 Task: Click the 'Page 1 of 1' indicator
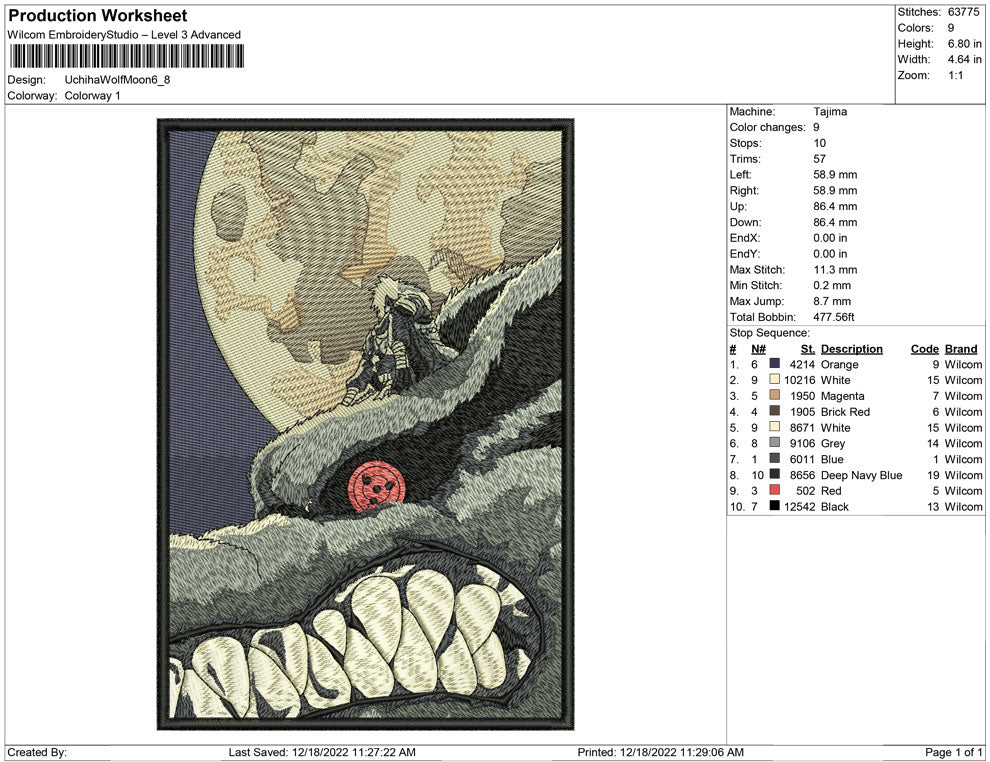(953, 752)
